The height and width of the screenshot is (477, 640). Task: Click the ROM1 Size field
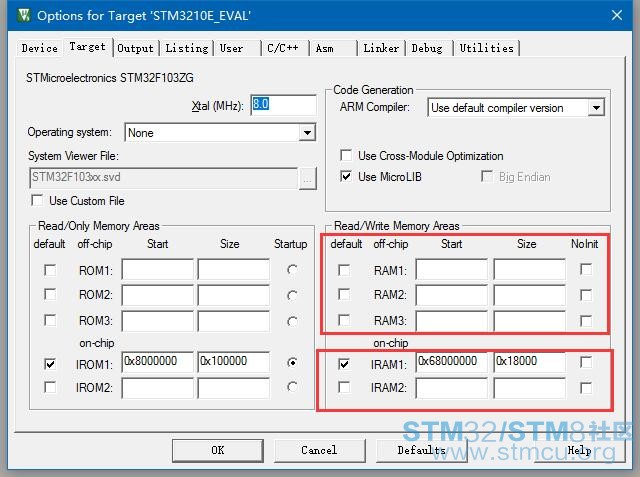tap(233, 269)
